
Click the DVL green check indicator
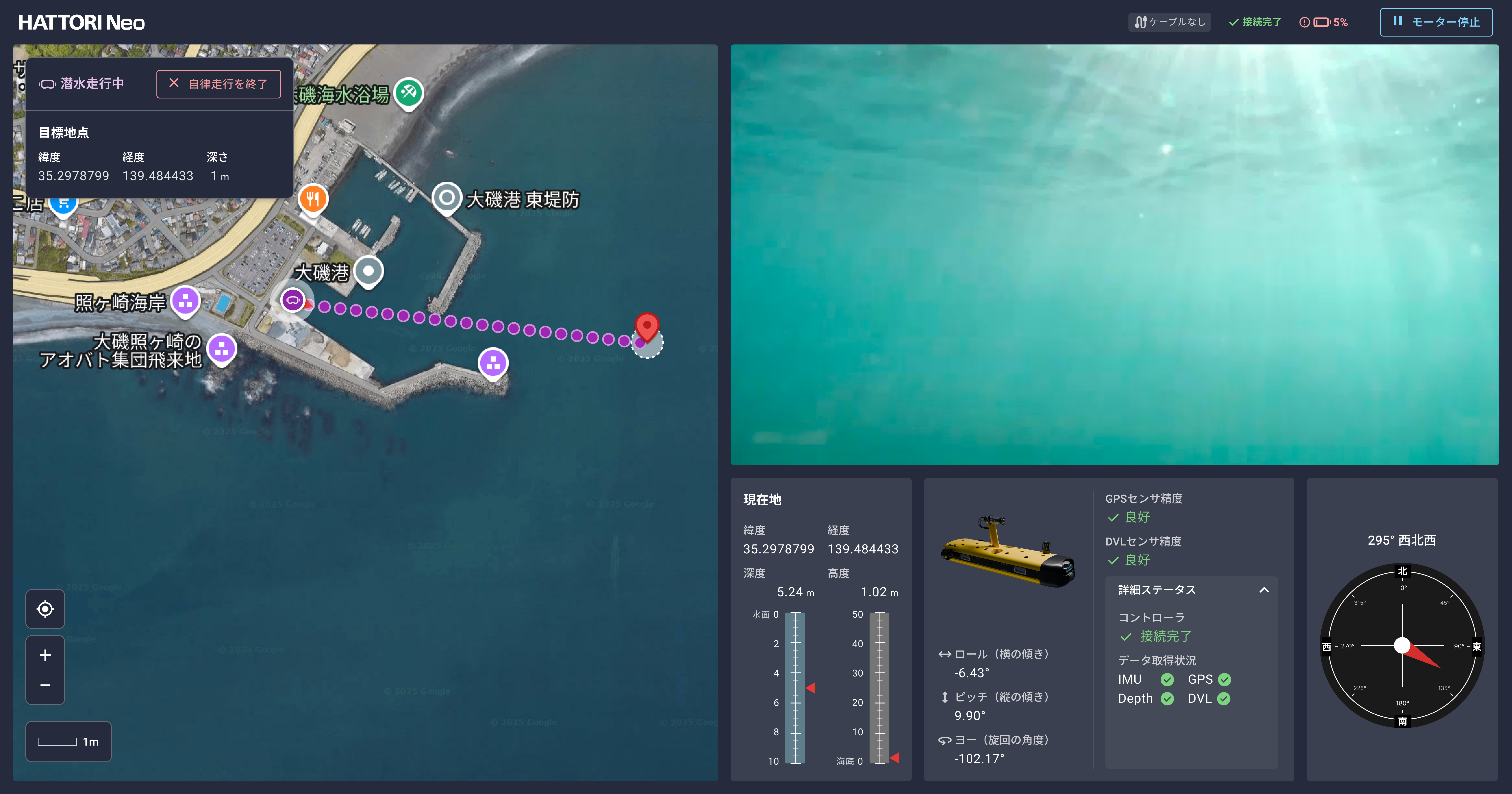[x=1224, y=699]
